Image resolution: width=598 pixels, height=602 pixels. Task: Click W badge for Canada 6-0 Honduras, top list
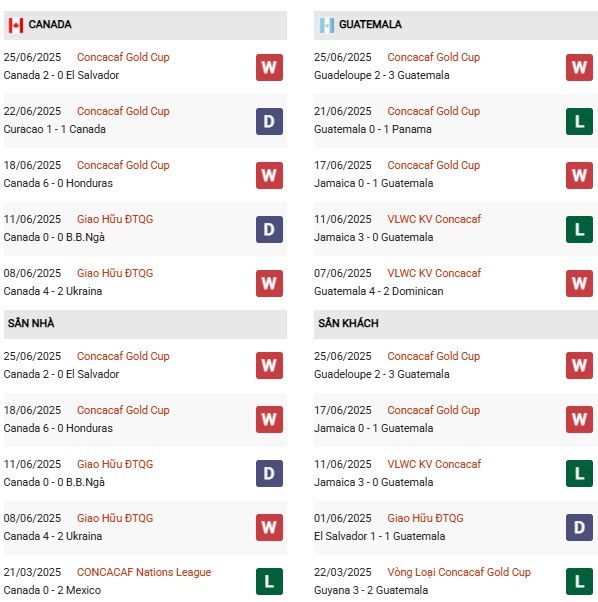click(x=269, y=176)
